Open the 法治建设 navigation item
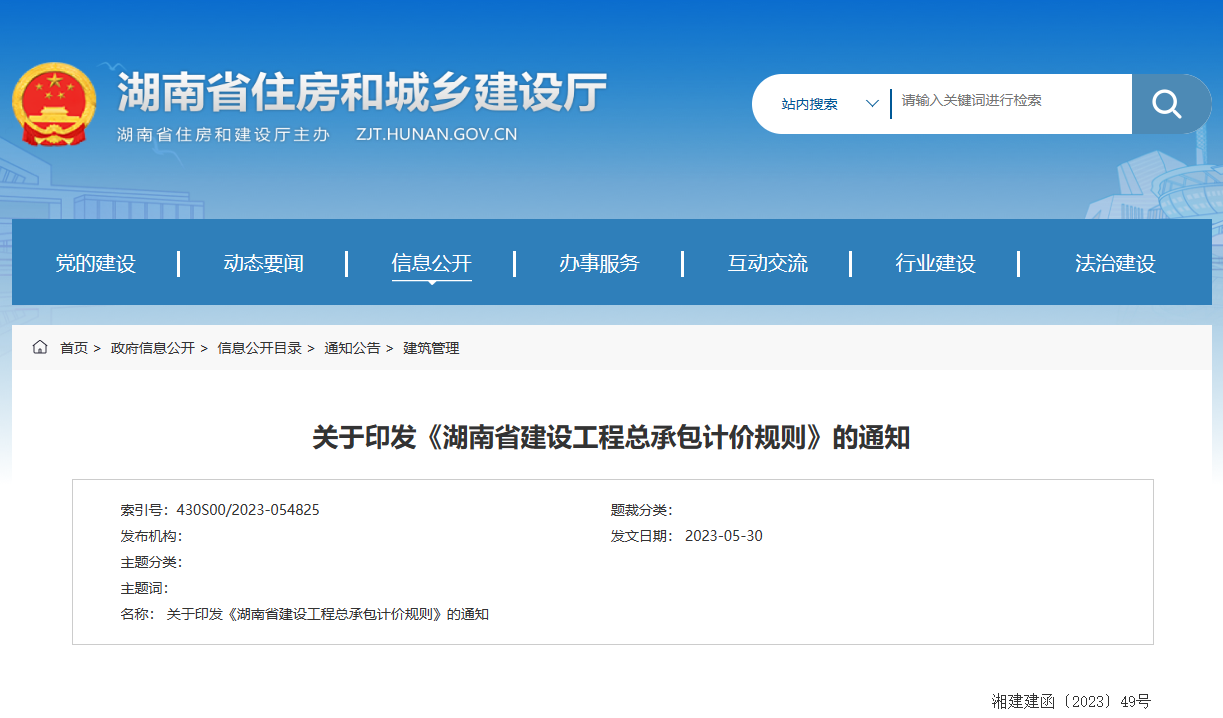This screenshot has width=1223, height=718. (1115, 264)
